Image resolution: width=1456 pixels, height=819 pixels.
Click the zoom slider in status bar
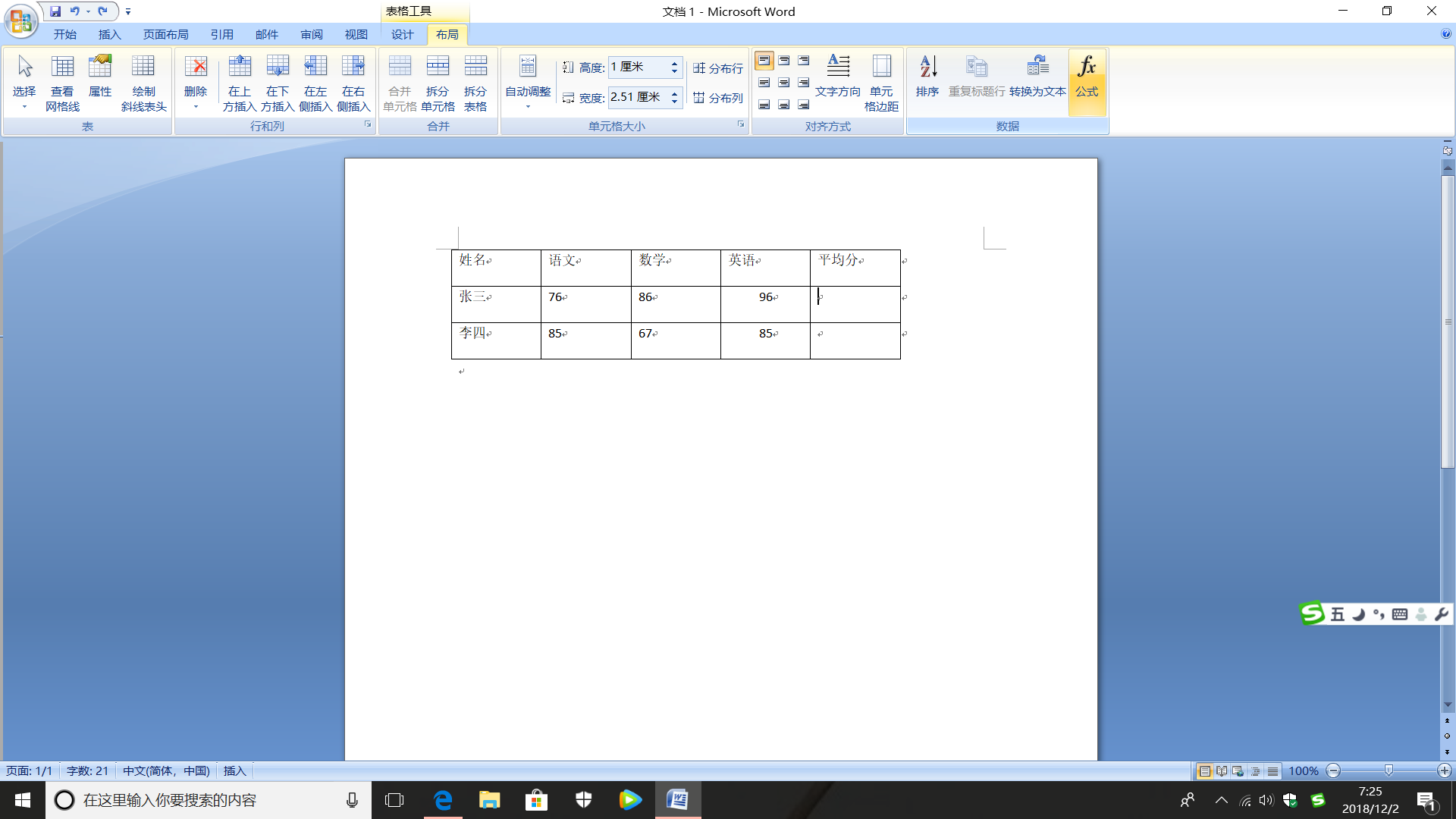pos(1389,770)
